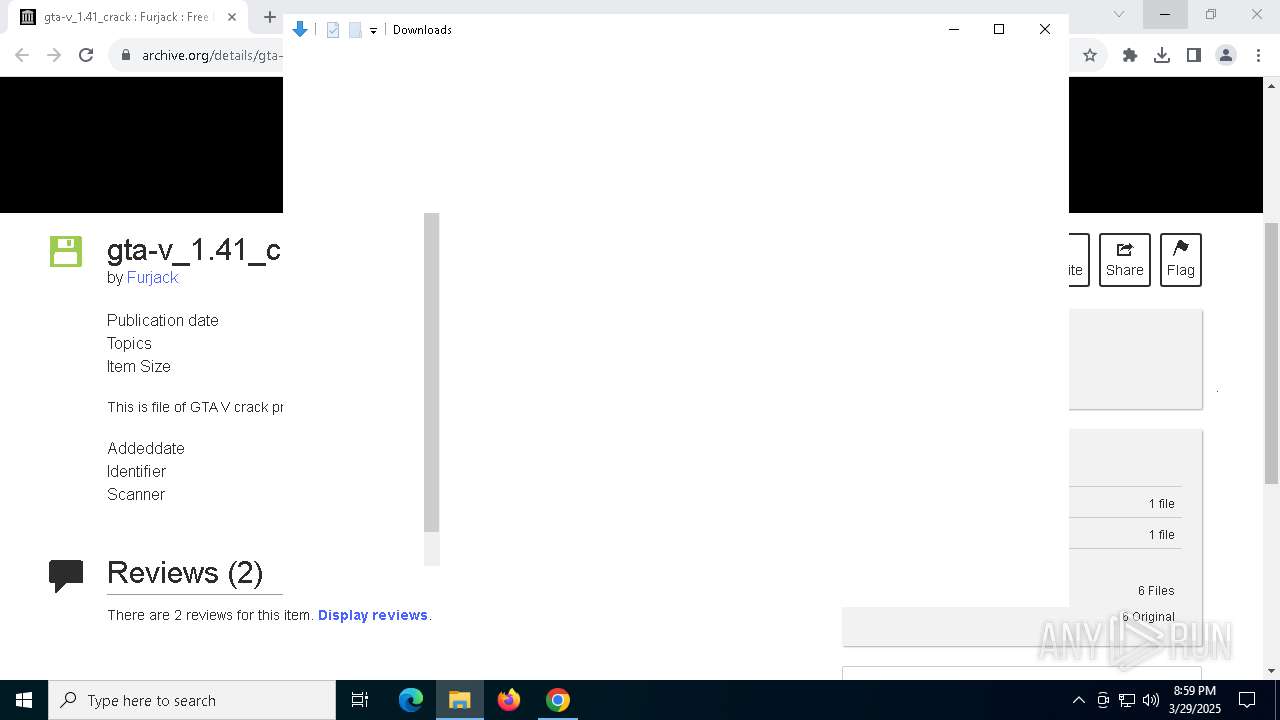Bookmark this page with the star icon
The width and height of the screenshot is (1280, 720).
(x=1090, y=55)
